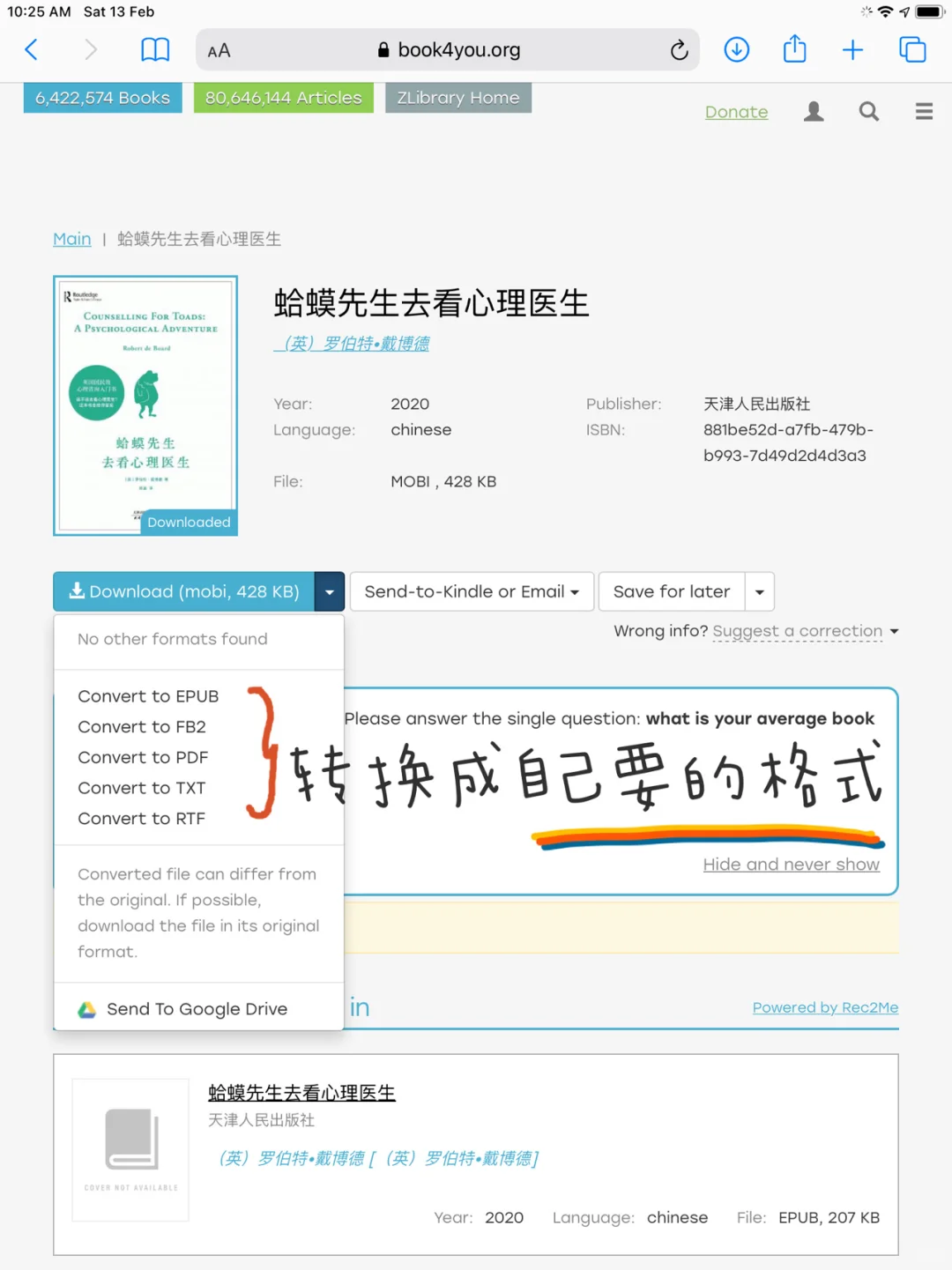Viewport: 952px width, 1270px height.
Task: Go to Main breadcrumb link
Action: [71, 239]
